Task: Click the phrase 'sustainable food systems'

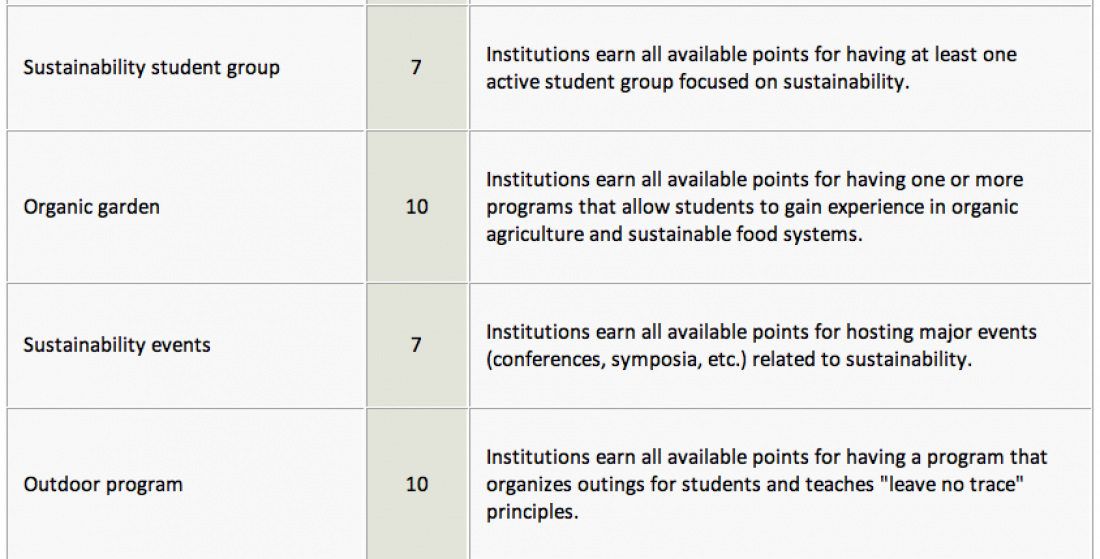Action: (744, 234)
